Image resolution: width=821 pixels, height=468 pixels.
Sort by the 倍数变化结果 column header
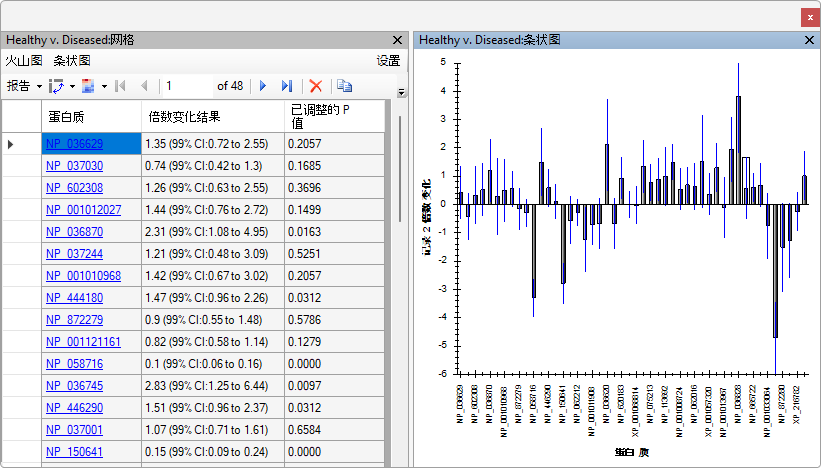pos(183,116)
